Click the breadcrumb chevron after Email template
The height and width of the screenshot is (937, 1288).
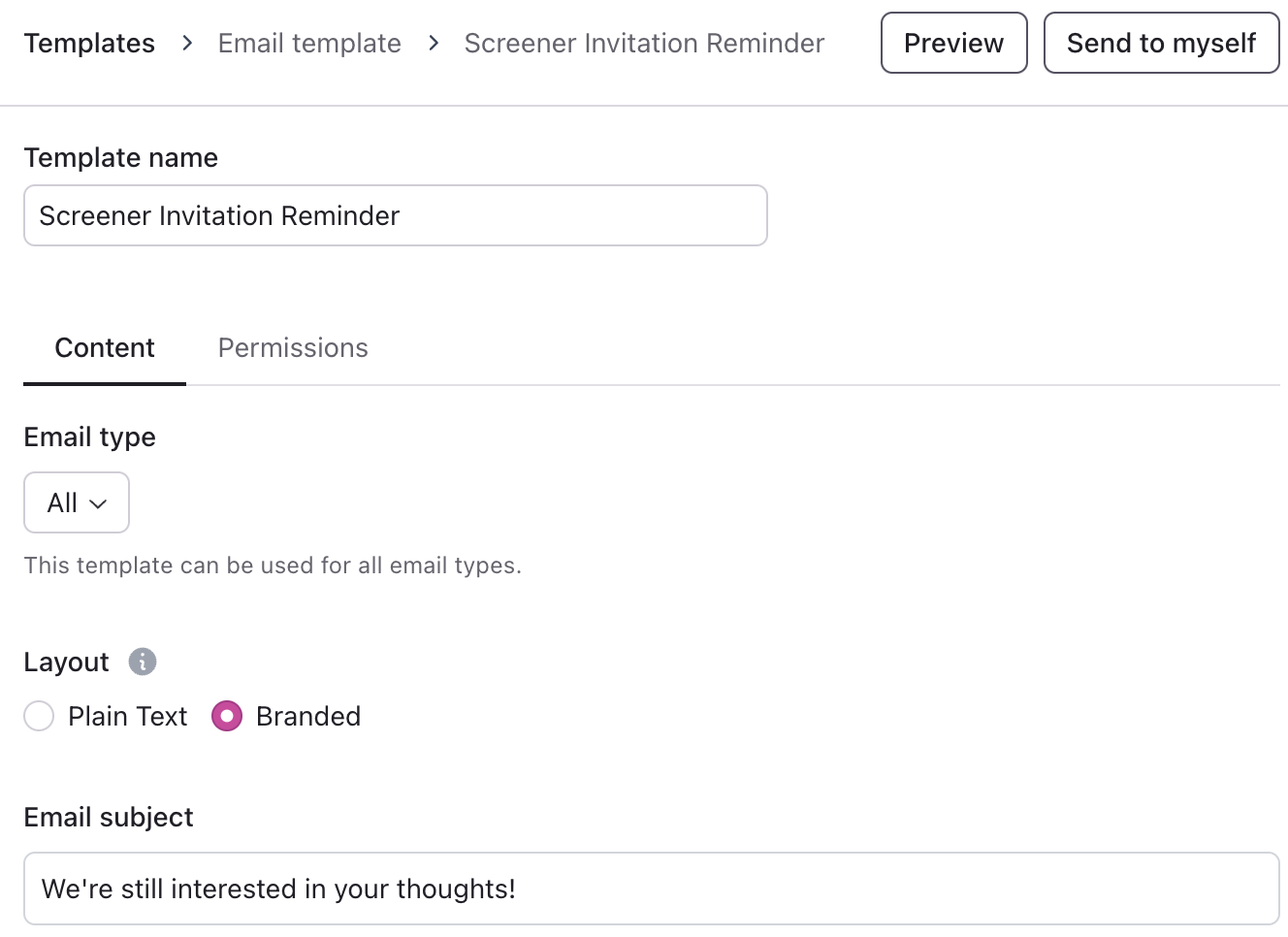point(434,43)
